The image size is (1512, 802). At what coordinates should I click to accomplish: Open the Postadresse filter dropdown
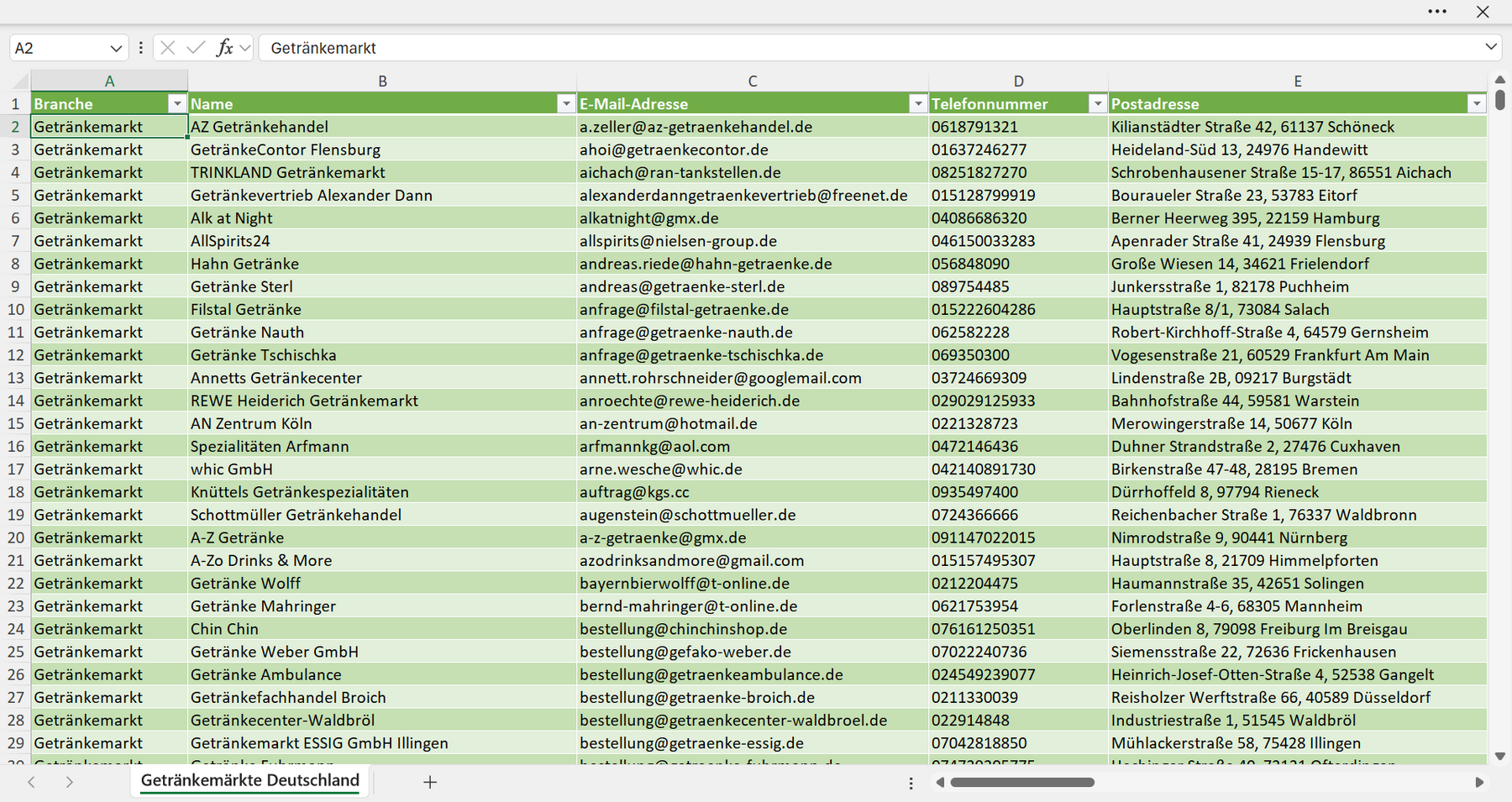click(x=1477, y=103)
